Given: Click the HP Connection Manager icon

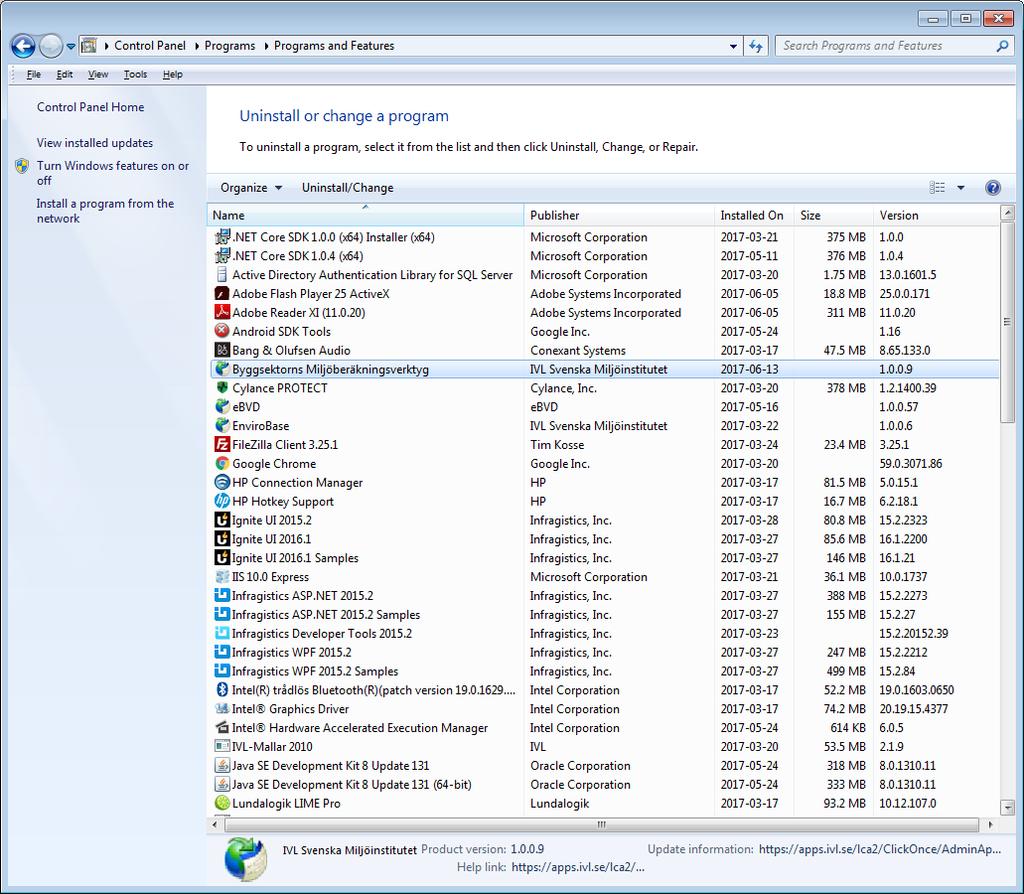Looking at the screenshot, I should [222, 483].
